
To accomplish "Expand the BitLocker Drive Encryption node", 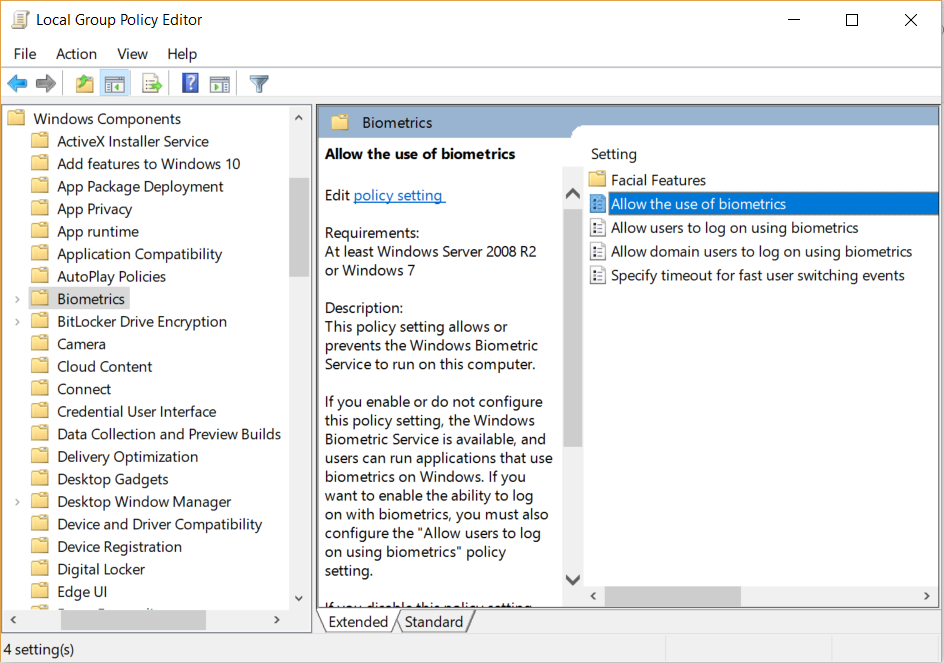I will tap(17, 322).
